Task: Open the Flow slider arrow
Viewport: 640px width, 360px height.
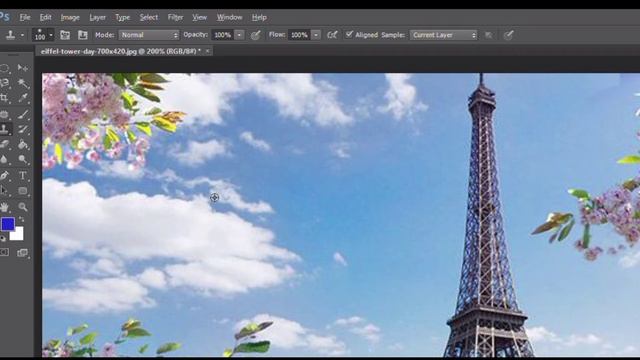Action: click(316, 35)
